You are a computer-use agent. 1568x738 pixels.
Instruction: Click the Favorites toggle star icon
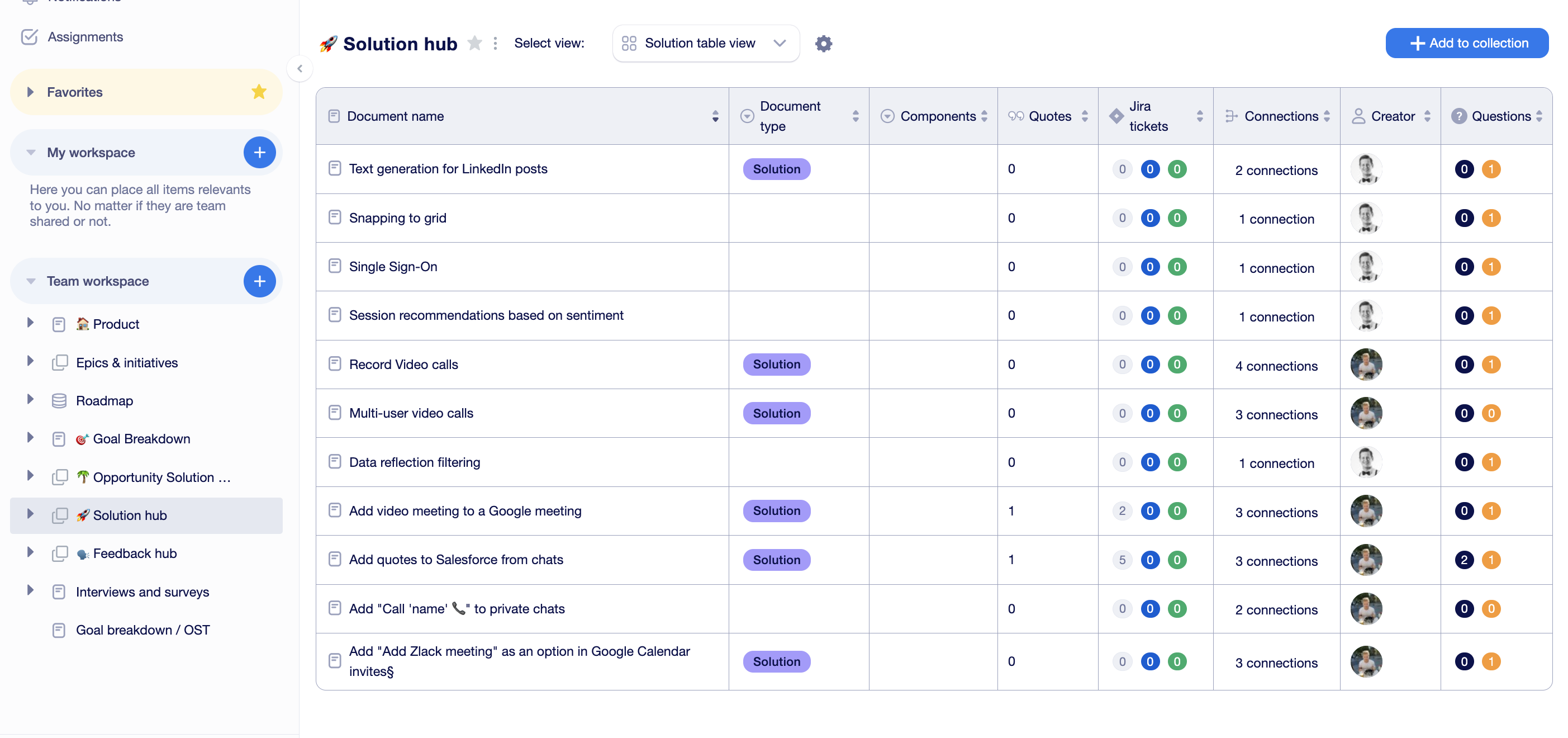coord(260,92)
